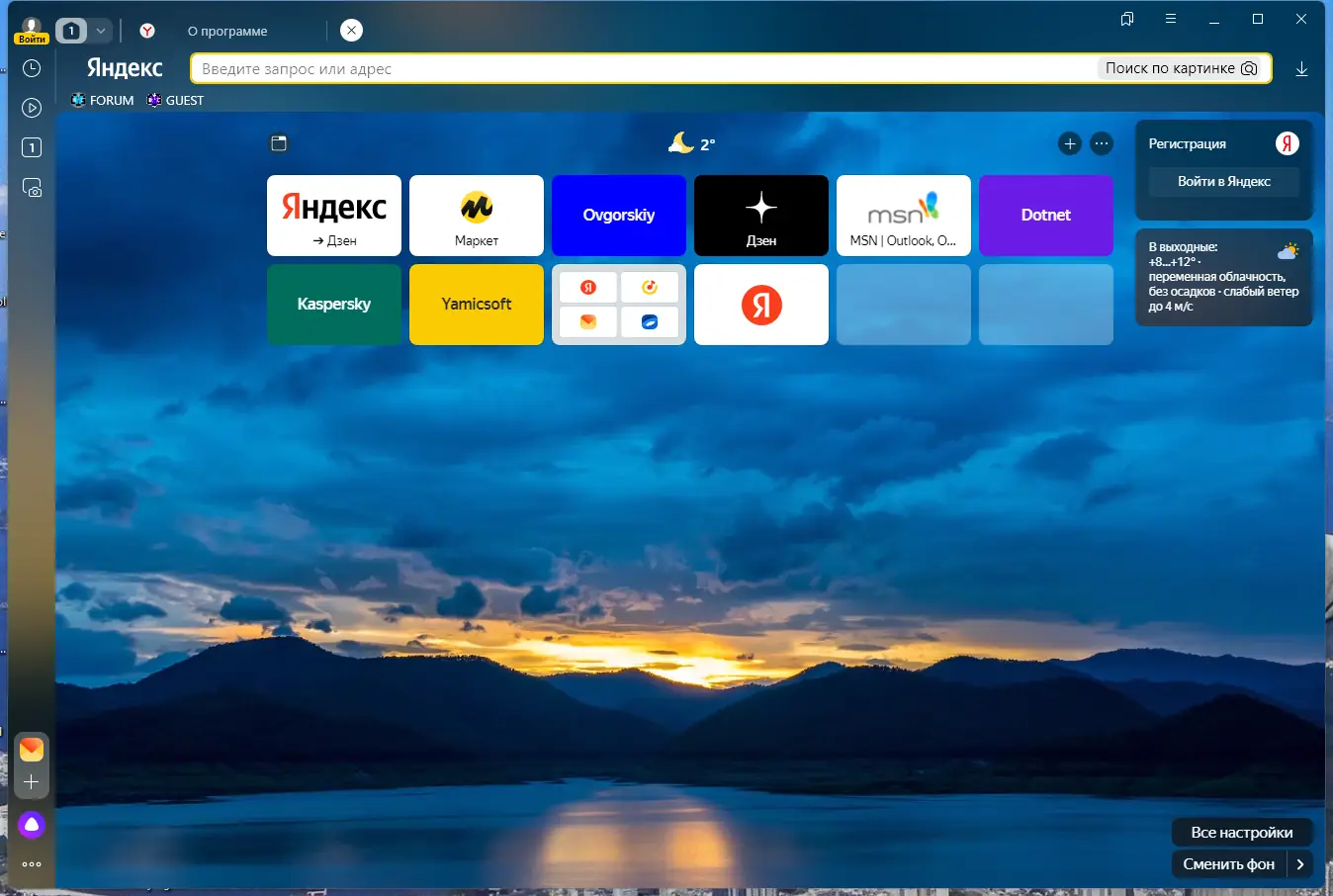Close the tab using the white round X button
The width and height of the screenshot is (1333, 896).
click(x=351, y=31)
